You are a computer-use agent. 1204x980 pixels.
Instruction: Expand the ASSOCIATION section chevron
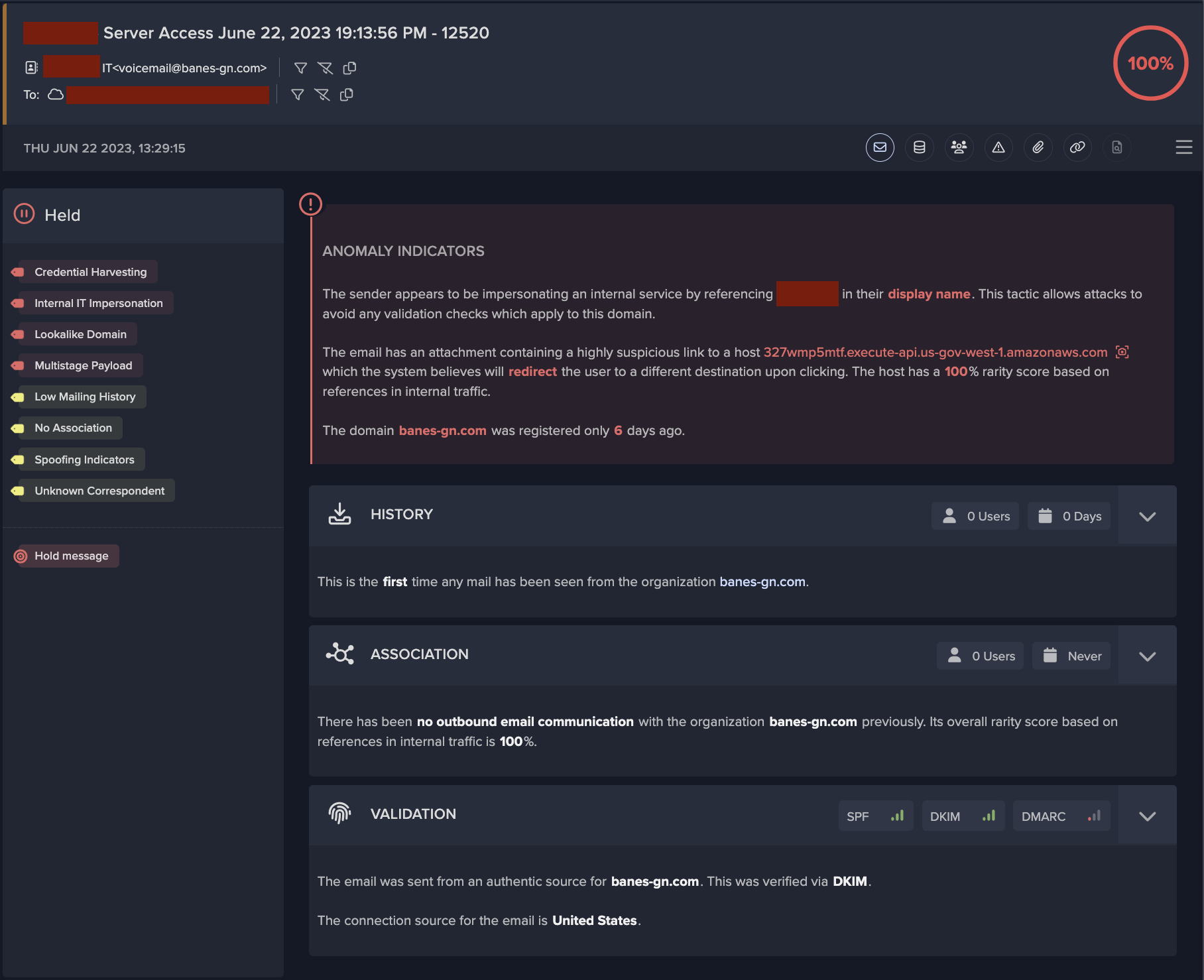pyautogui.click(x=1148, y=656)
